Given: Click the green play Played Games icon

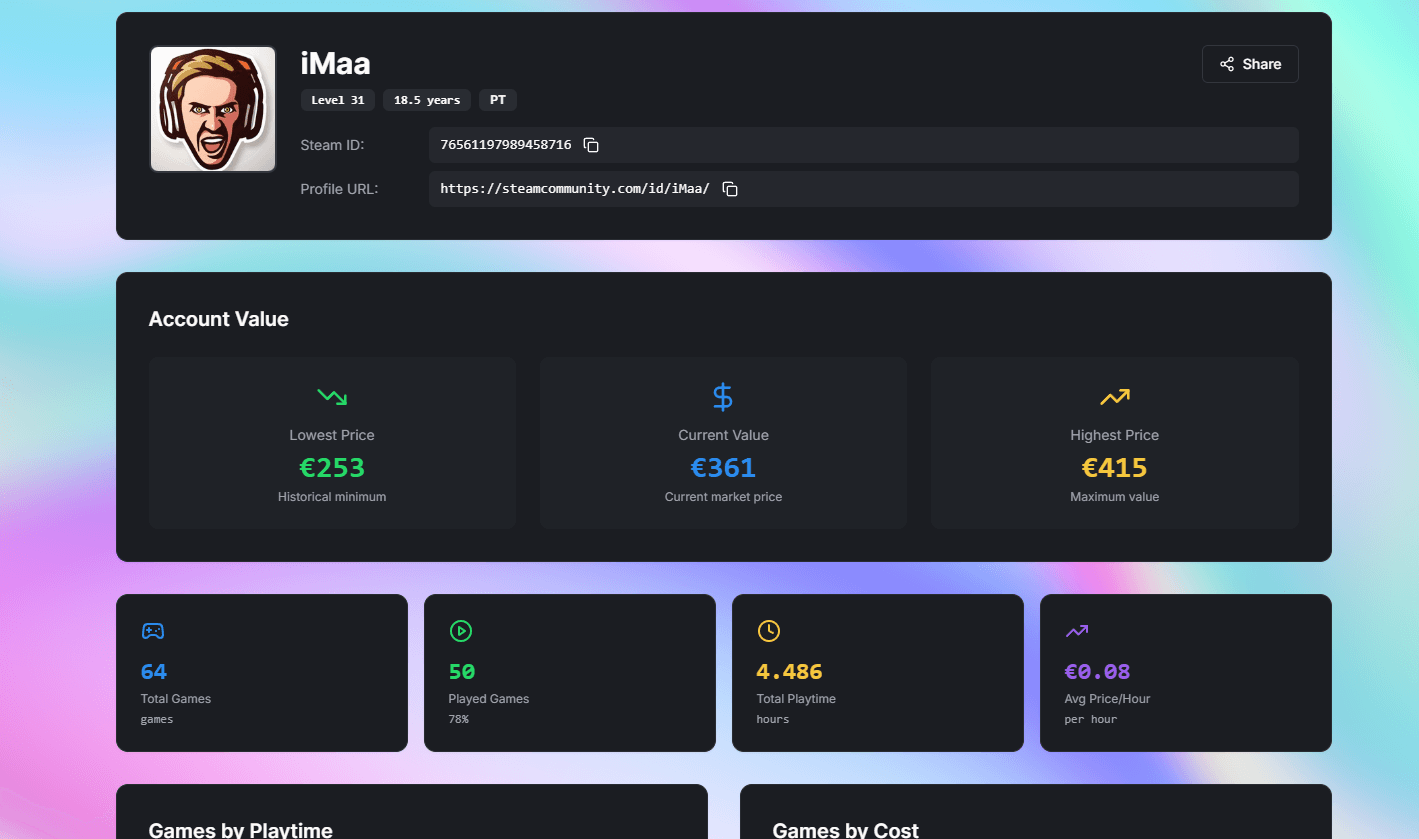Looking at the screenshot, I should 460,631.
